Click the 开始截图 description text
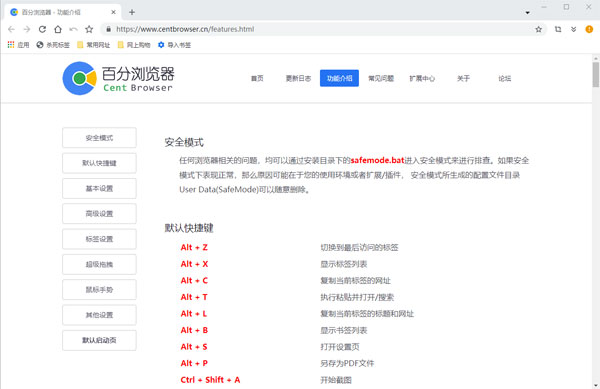This screenshot has width=600, height=389. [336, 380]
